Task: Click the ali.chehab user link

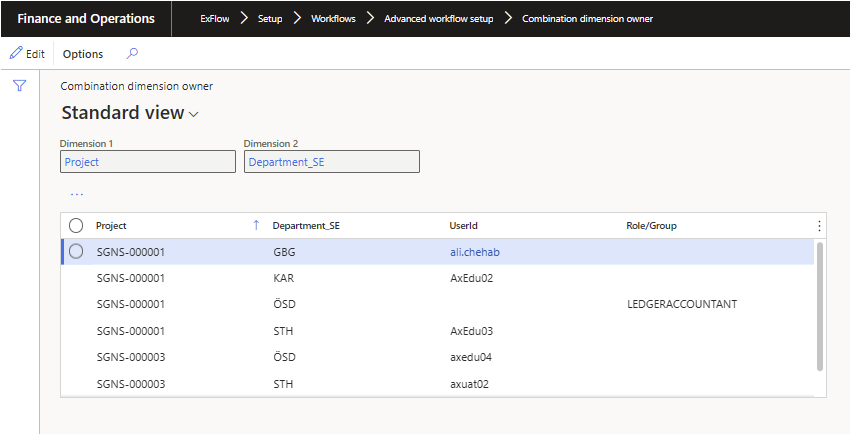Action: [x=474, y=252]
